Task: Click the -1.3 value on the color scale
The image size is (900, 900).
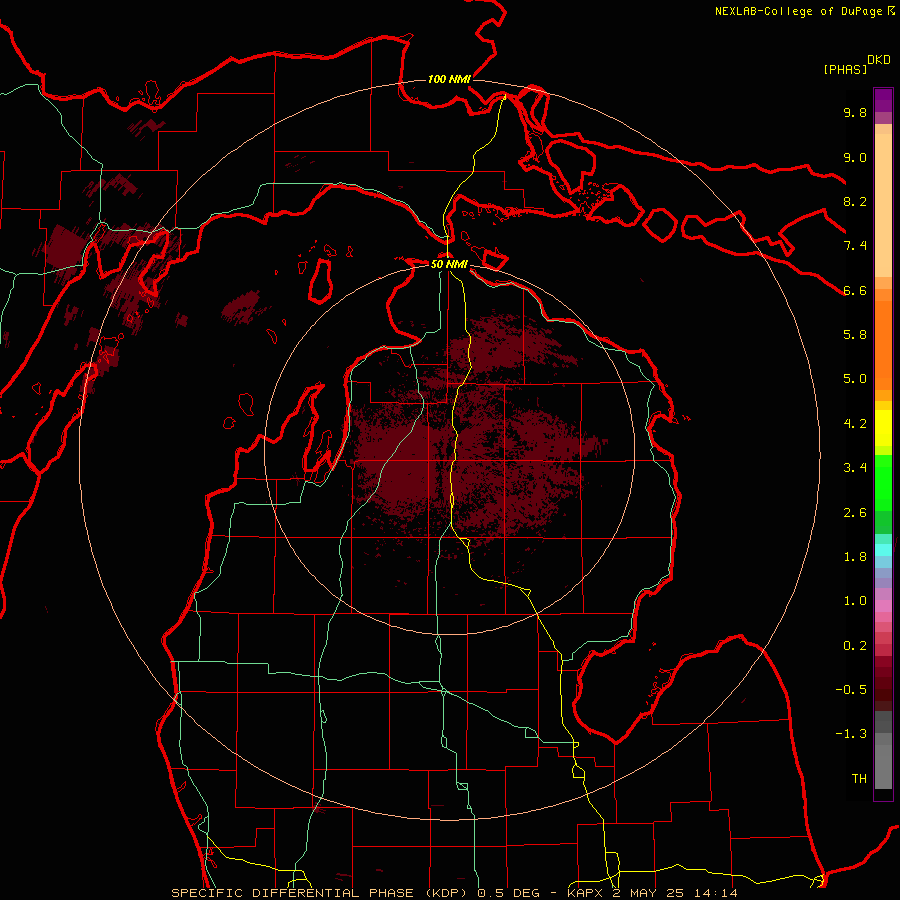Action: (x=851, y=734)
